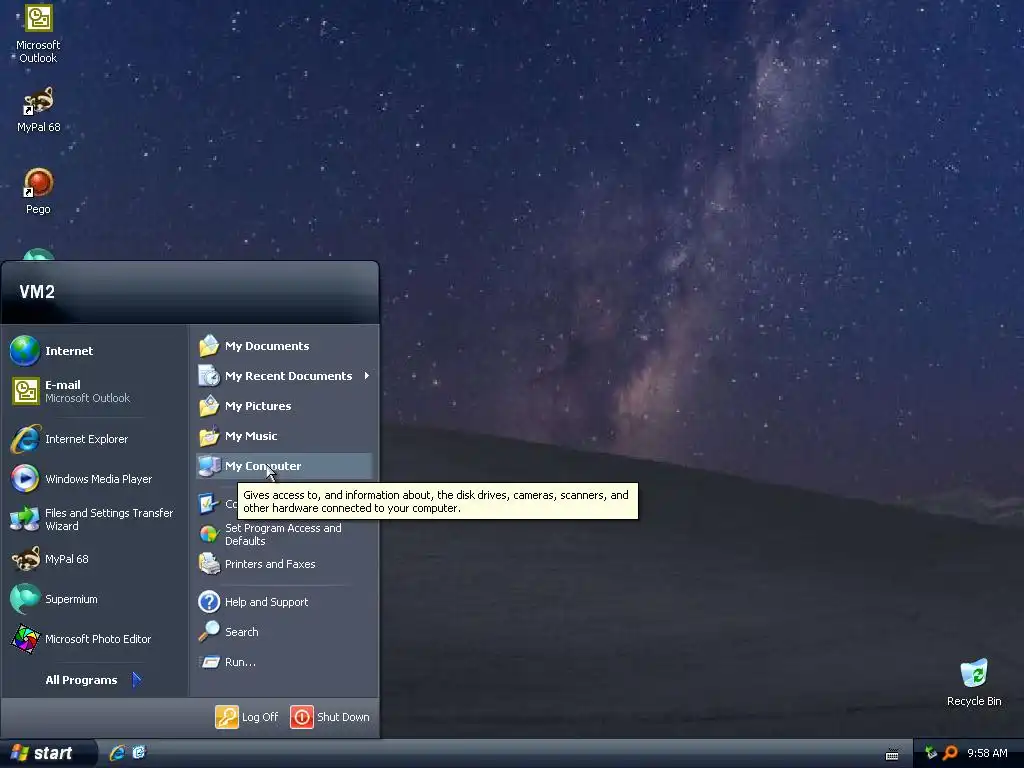Open Set Program Access and Defaults

click(284, 534)
